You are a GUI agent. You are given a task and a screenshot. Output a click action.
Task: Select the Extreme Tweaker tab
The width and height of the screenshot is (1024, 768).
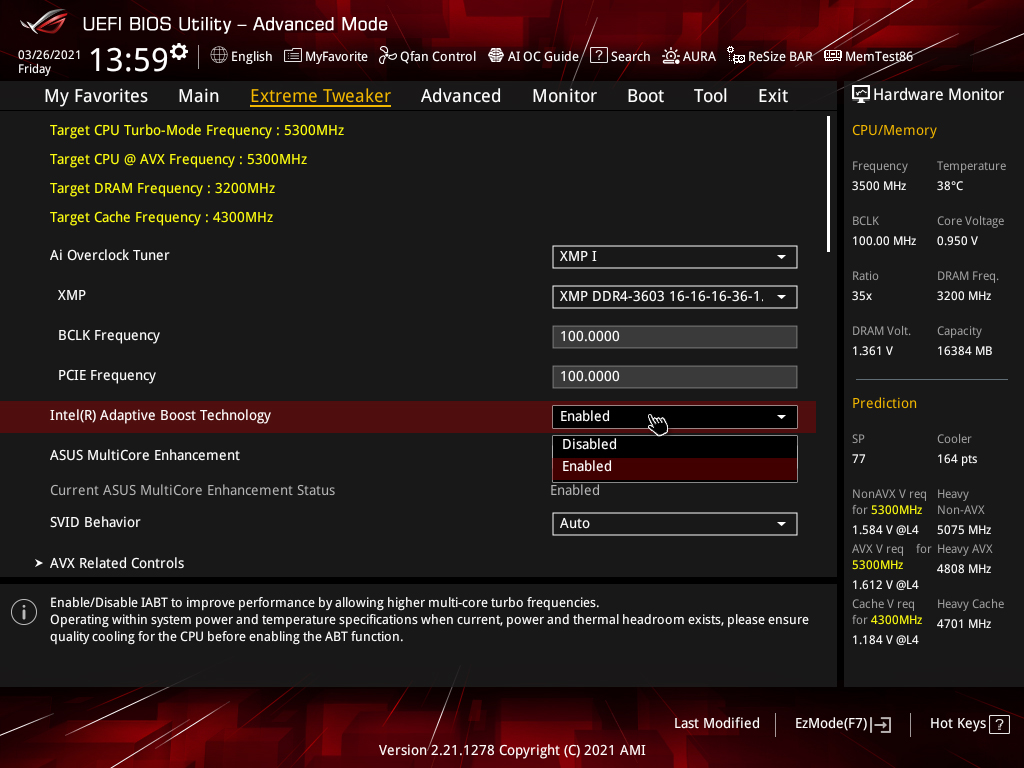(x=321, y=96)
